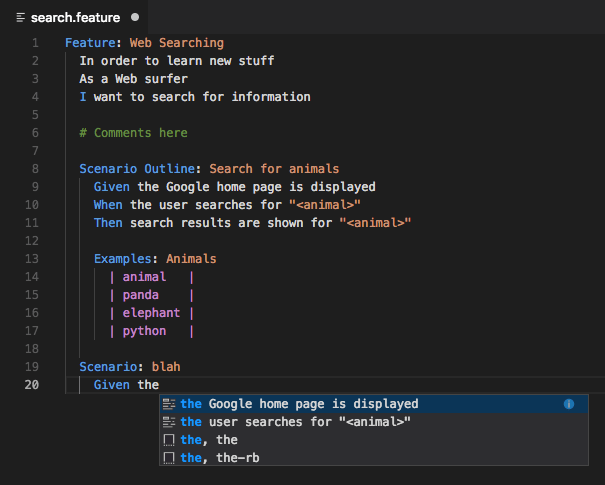Screen dimensions: 605x485
Task: Choose 'the user searches for "<animal>"' suggestion
Action: [296, 422]
